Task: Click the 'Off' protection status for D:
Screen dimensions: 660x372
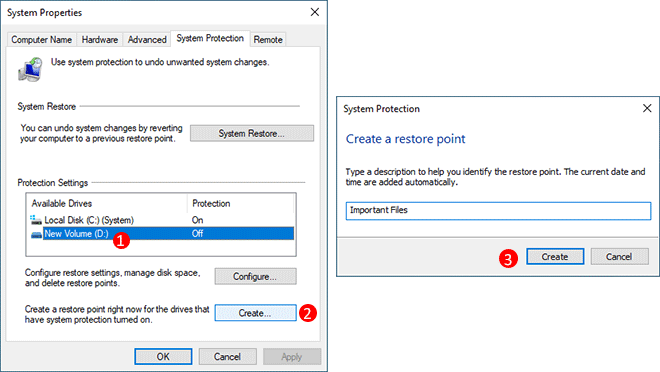Action: click(197, 234)
